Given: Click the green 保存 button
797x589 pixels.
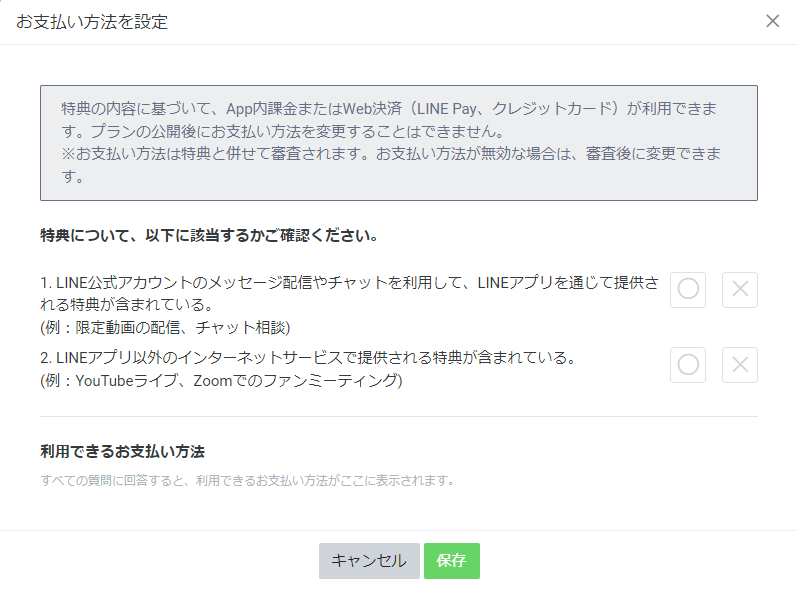Looking at the screenshot, I should point(451,561).
